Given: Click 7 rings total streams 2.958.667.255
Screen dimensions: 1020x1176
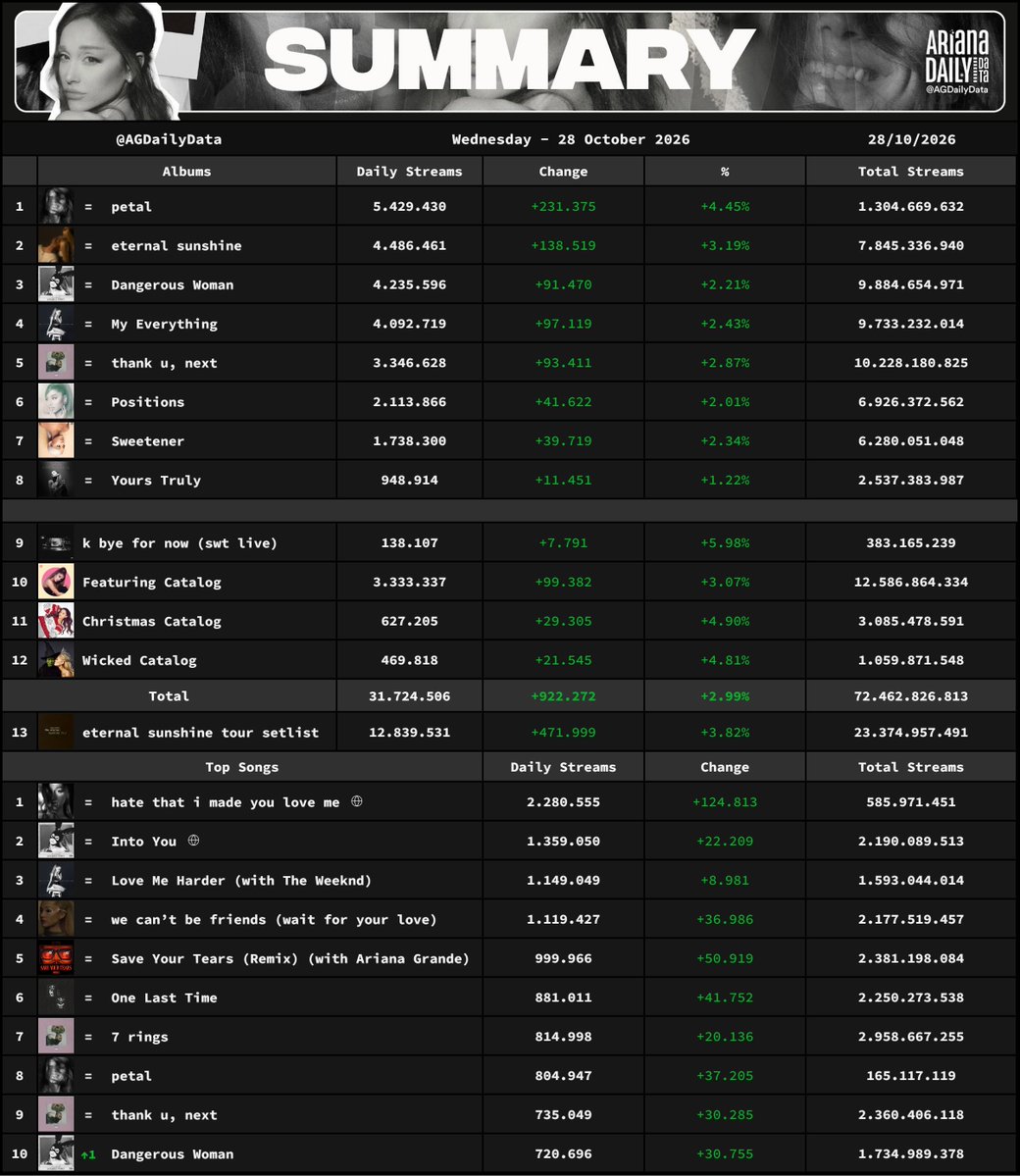Looking at the screenshot, I should pos(911,1036).
